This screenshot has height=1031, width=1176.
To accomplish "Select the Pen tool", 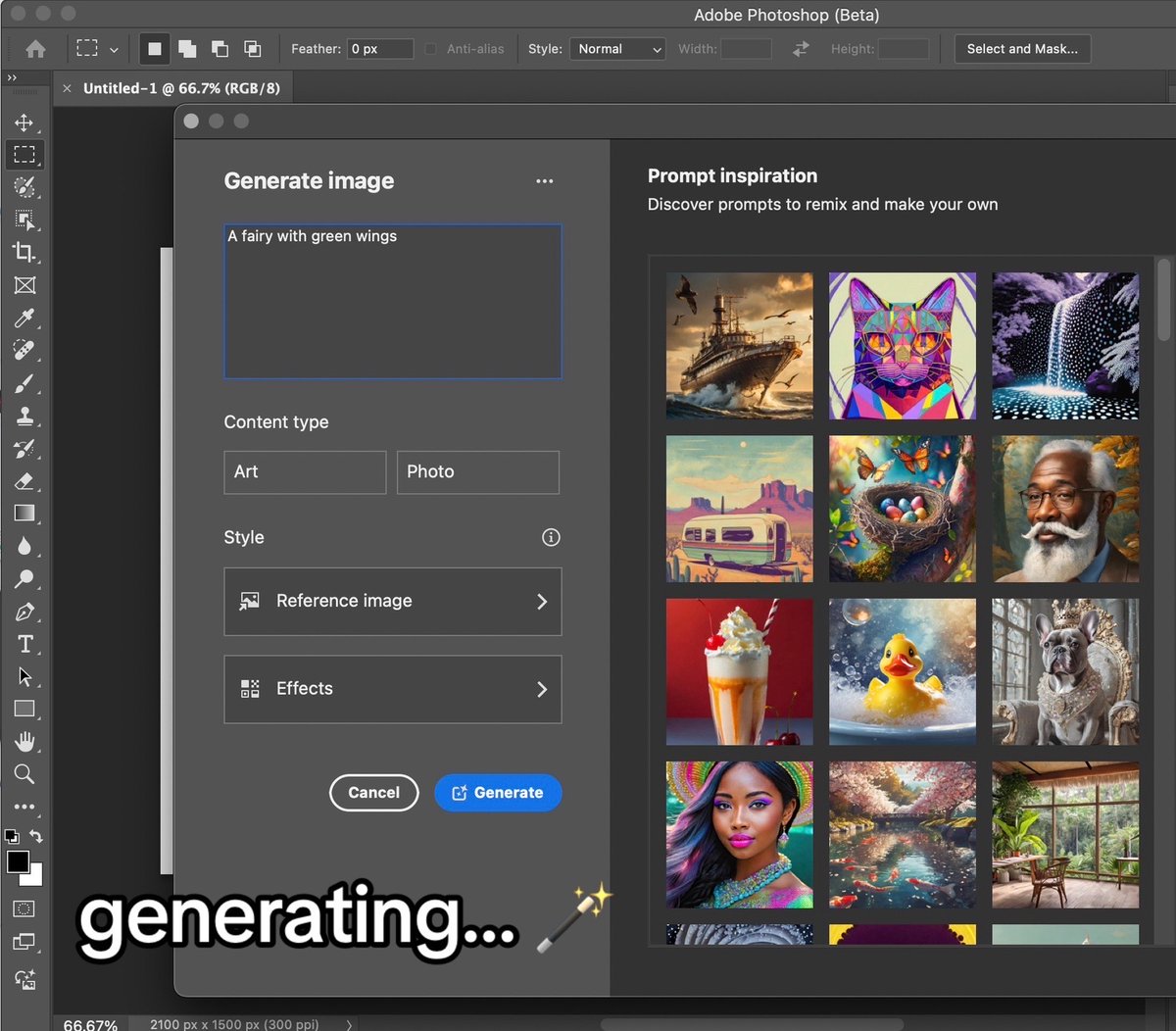I will (24, 612).
